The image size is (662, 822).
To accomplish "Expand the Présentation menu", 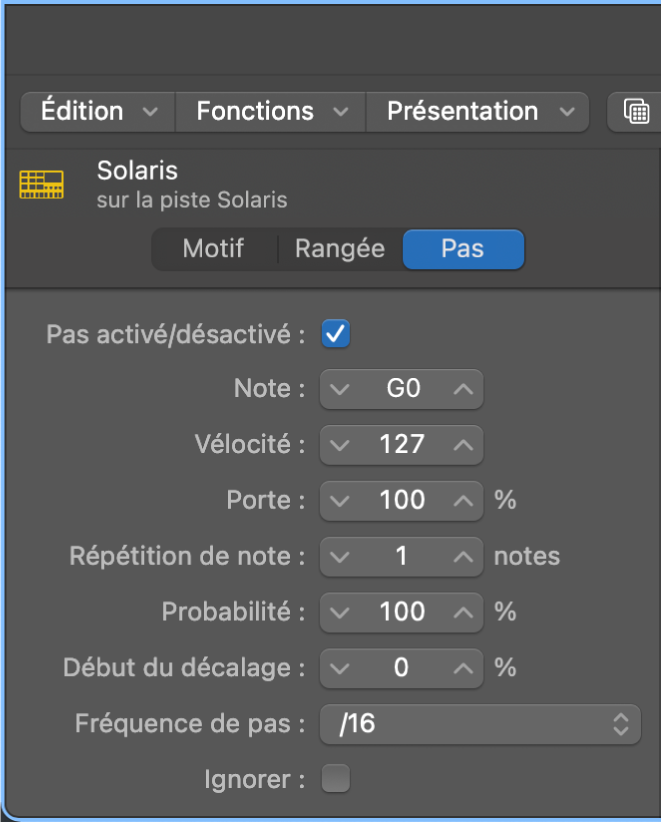I will click(480, 111).
